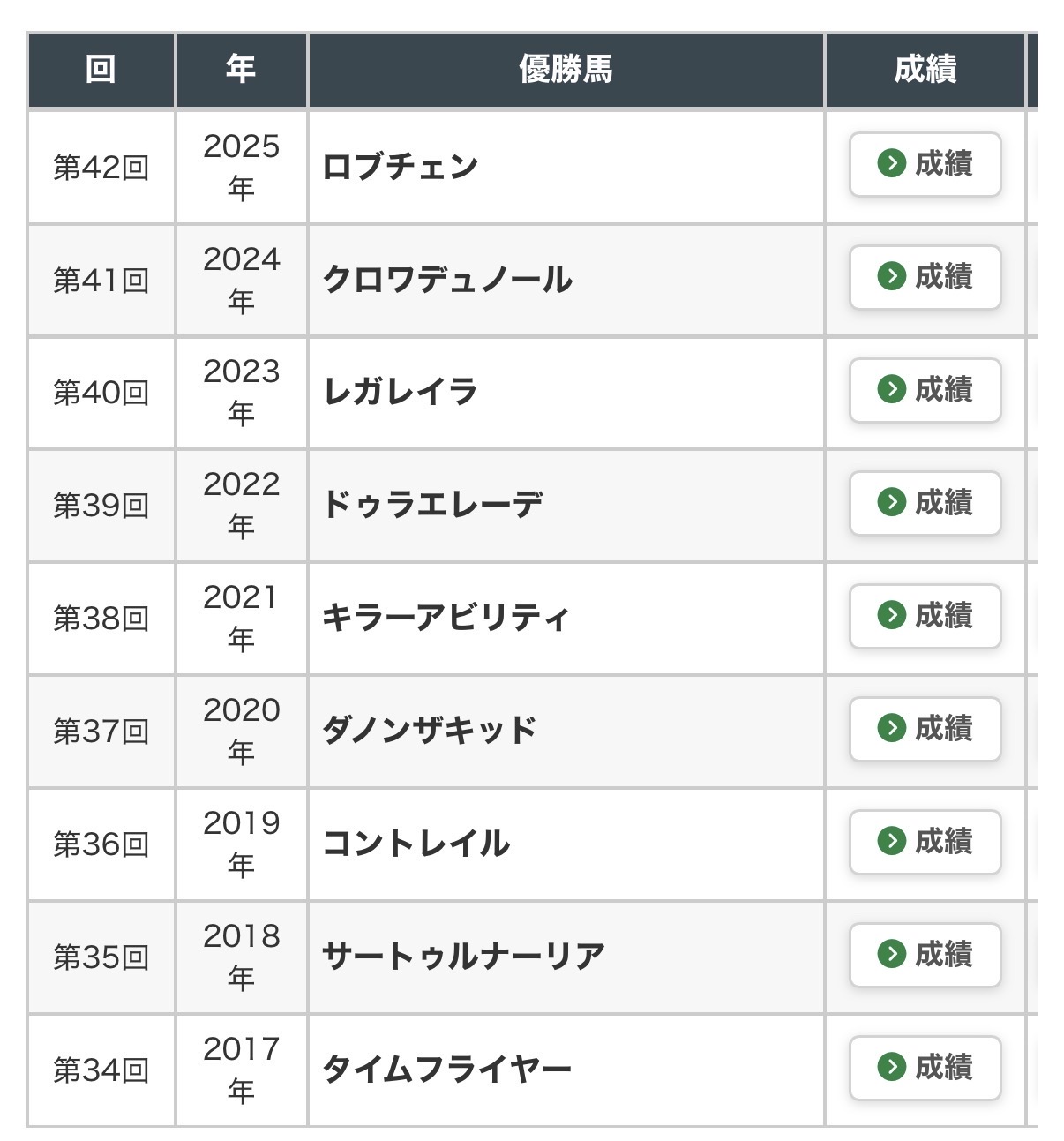Image resolution: width=1064 pixels, height=1141 pixels.
Task: Click green arrow icon for サートゥルナーリア
Action: [891, 954]
